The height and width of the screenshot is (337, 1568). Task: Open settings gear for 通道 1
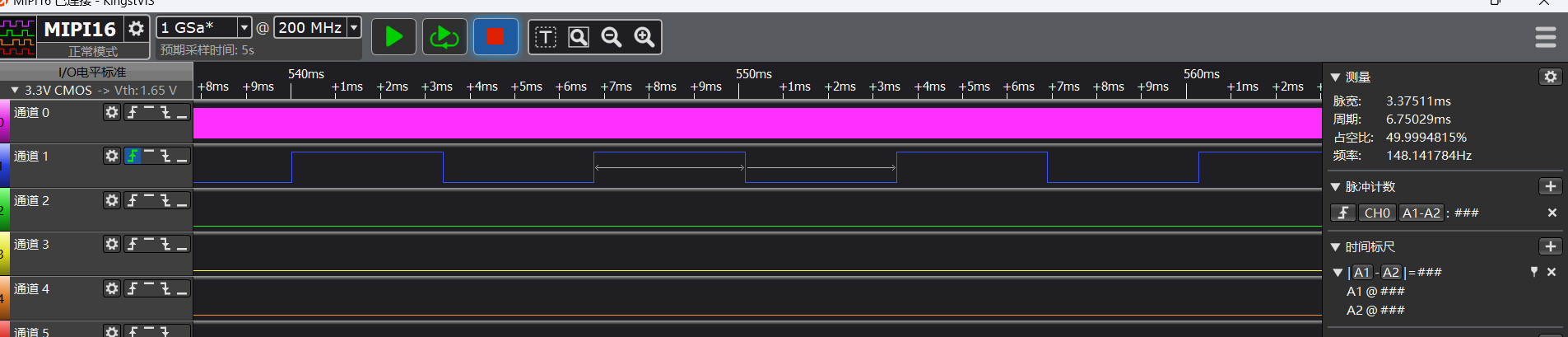coord(112,156)
